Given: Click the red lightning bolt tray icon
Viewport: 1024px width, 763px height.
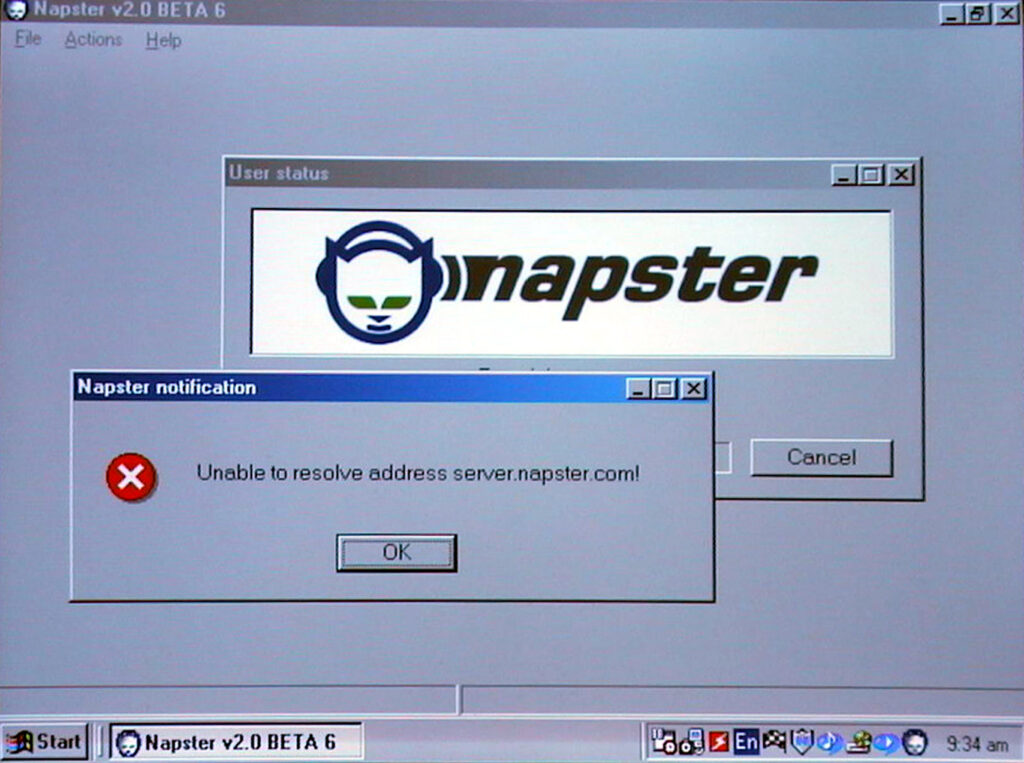Looking at the screenshot, I should [x=719, y=742].
